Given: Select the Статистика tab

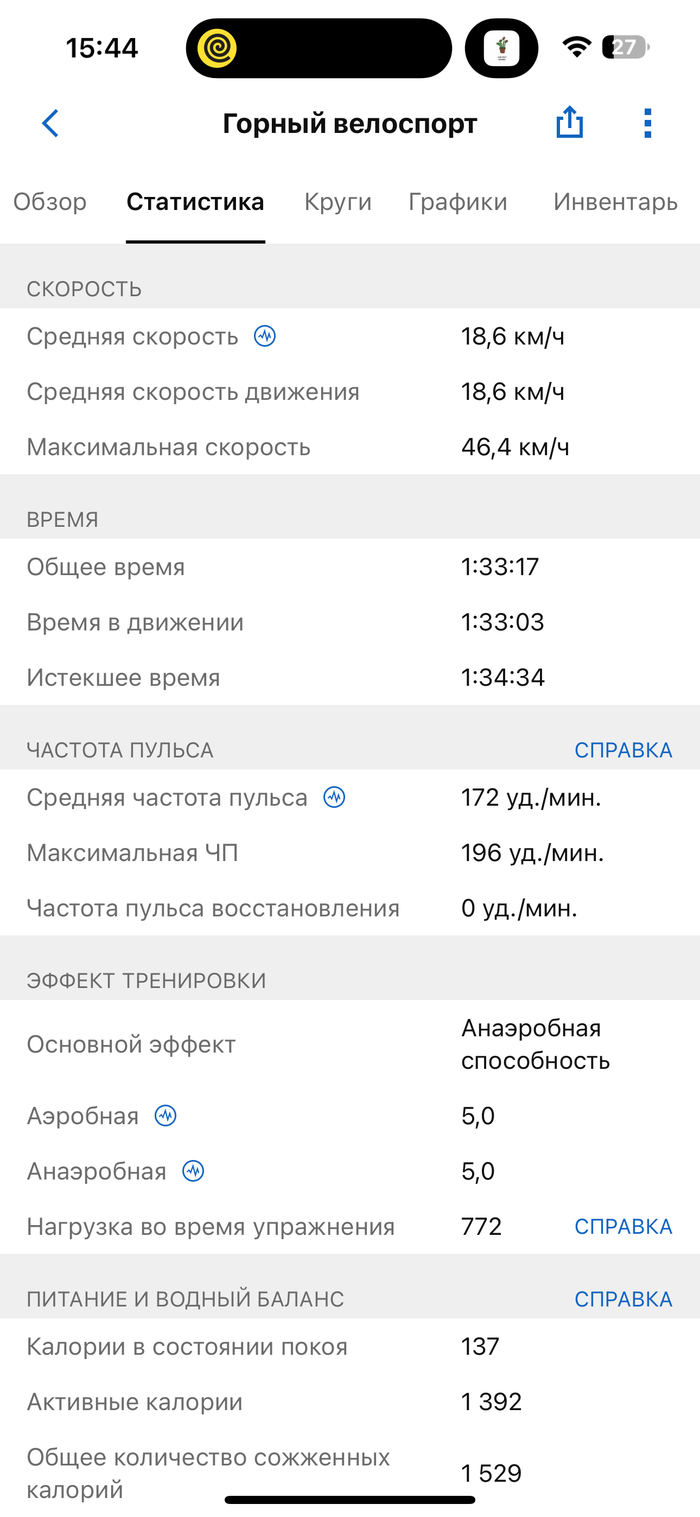Looking at the screenshot, I should 195,202.
